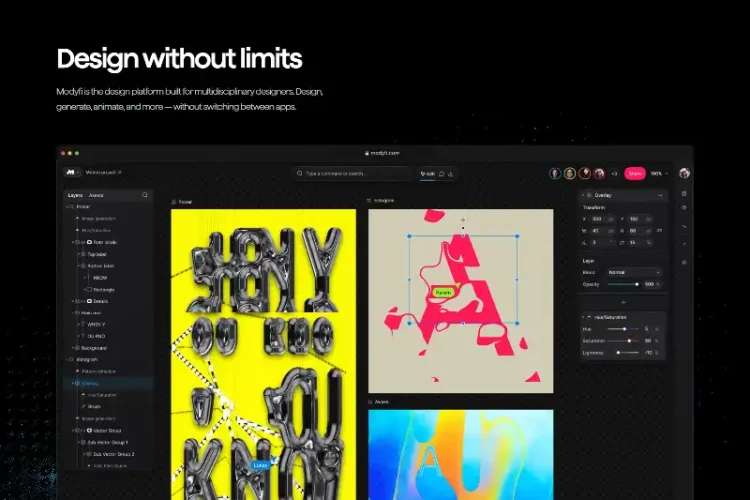Click the corner radius input field
Screen dimensions: 750x500
(x=640, y=243)
